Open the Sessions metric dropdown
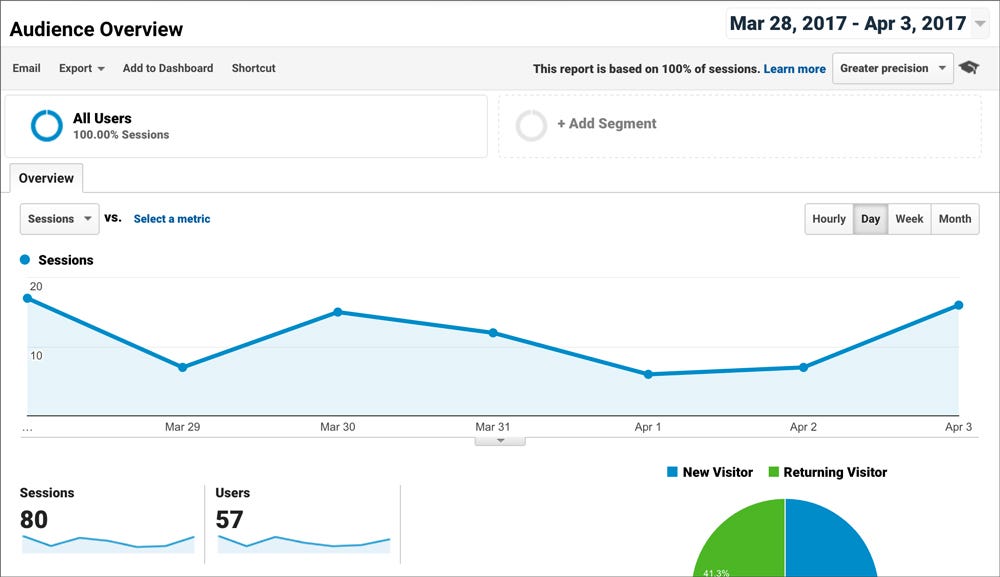The width and height of the screenshot is (1000, 577). [x=59, y=219]
